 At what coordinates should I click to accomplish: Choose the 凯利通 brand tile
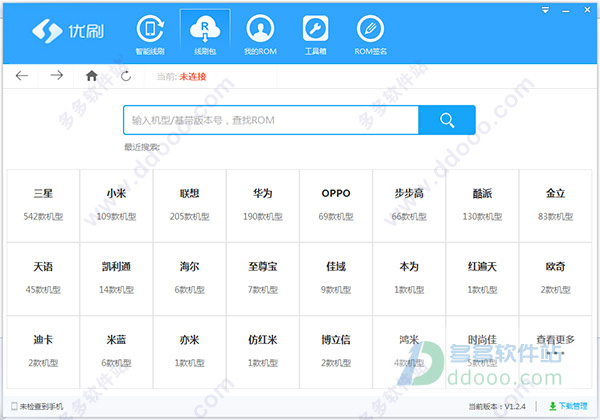116,279
